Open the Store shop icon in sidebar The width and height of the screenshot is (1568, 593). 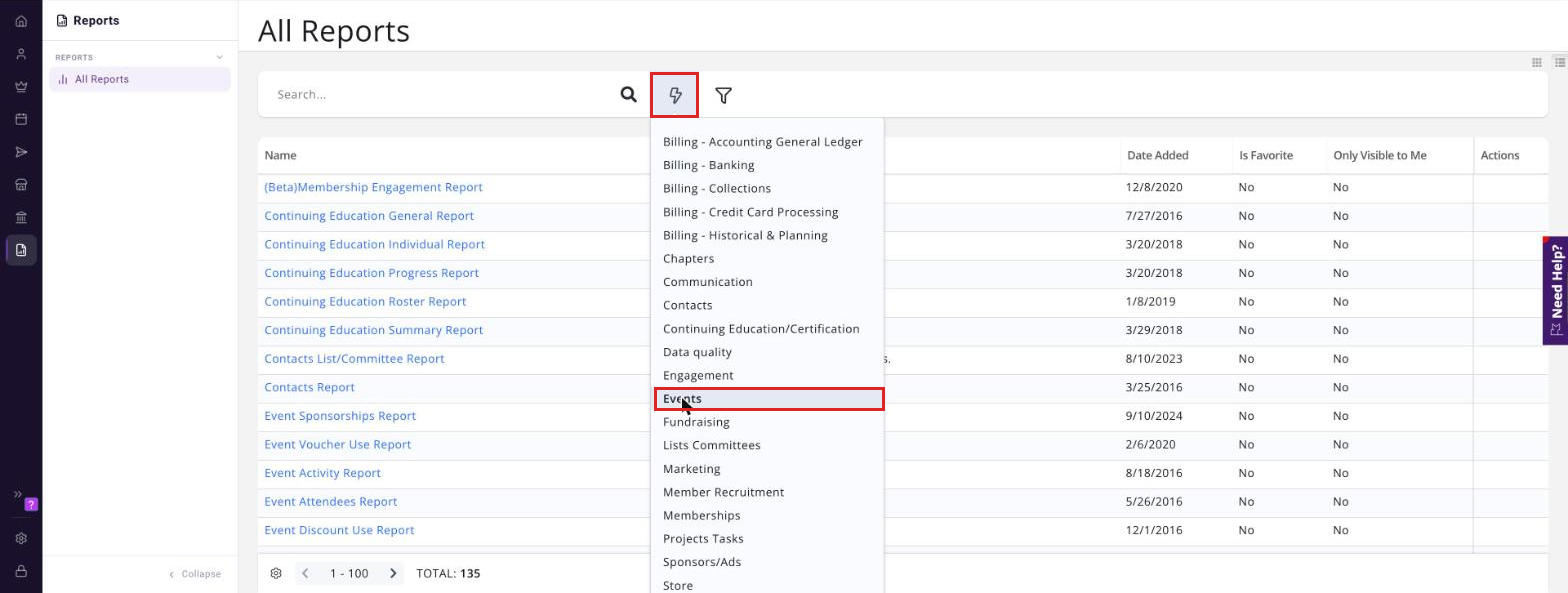pos(21,185)
